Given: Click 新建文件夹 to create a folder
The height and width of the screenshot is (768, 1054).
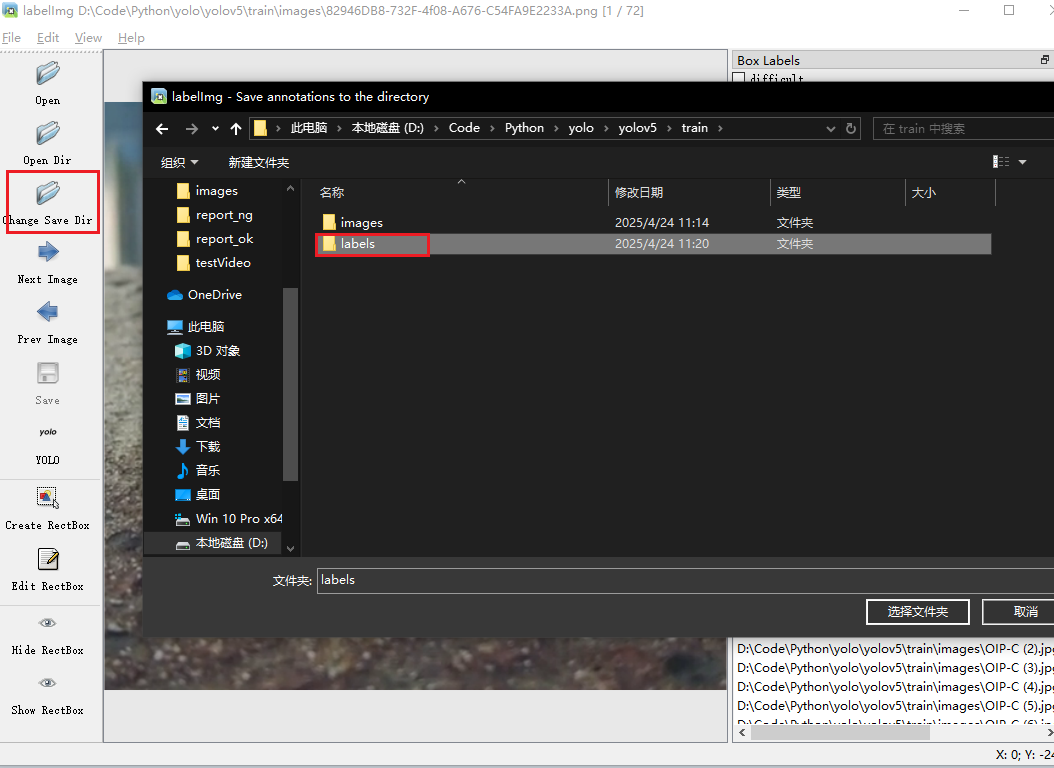Looking at the screenshot, I should pyautogui.click(x=258, y=162).
